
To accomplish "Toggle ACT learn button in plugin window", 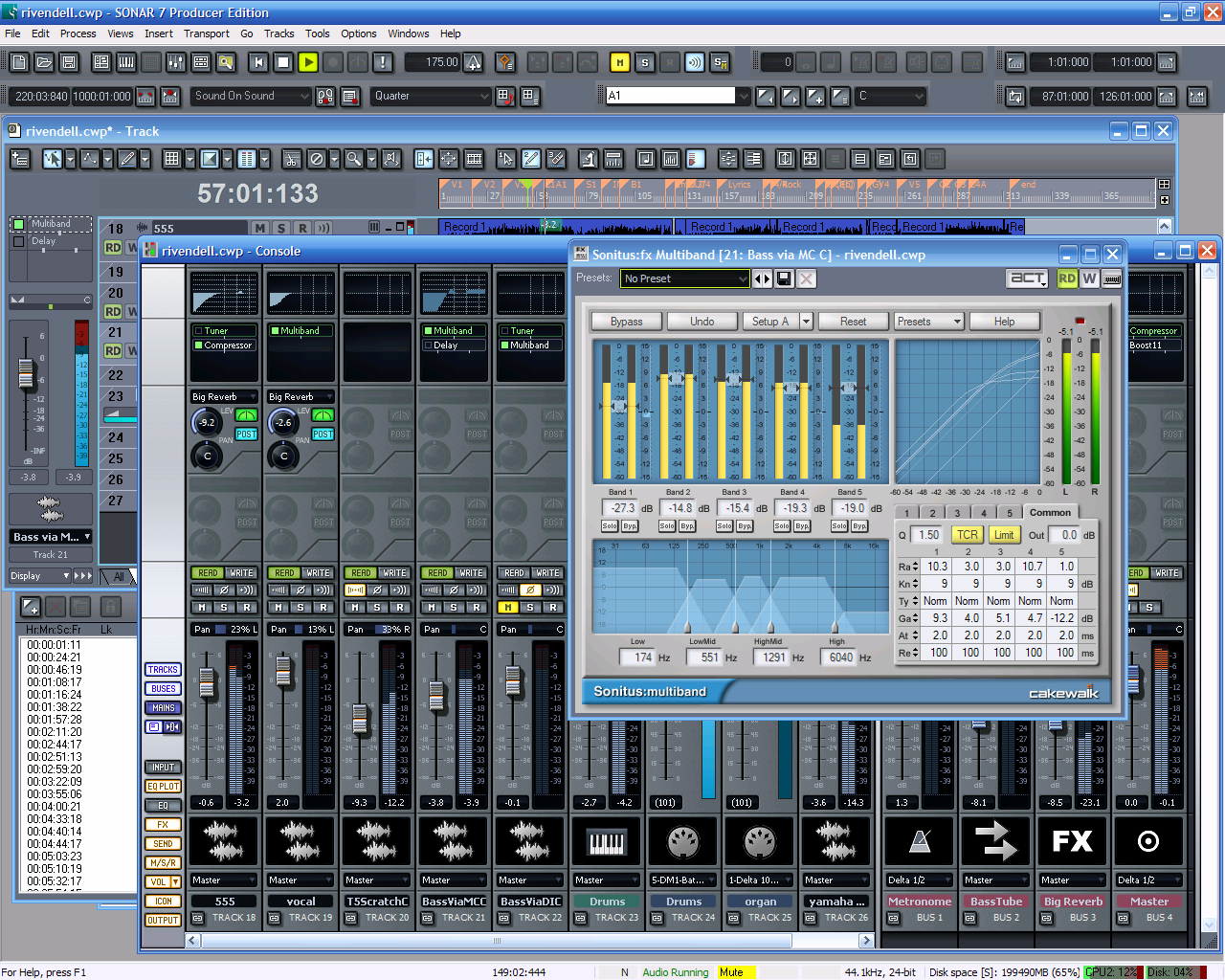I will pyautogui.click(x=1028, y=278).
